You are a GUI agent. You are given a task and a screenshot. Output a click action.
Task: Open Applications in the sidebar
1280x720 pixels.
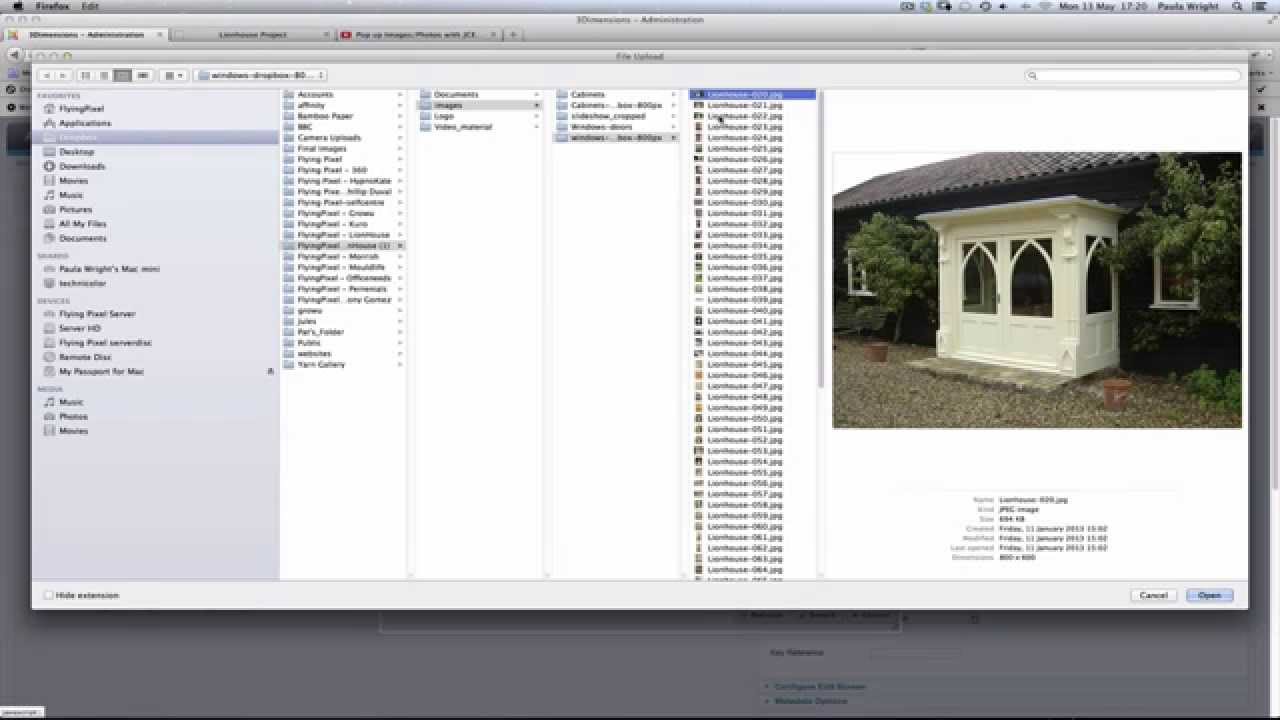[85, 123]
